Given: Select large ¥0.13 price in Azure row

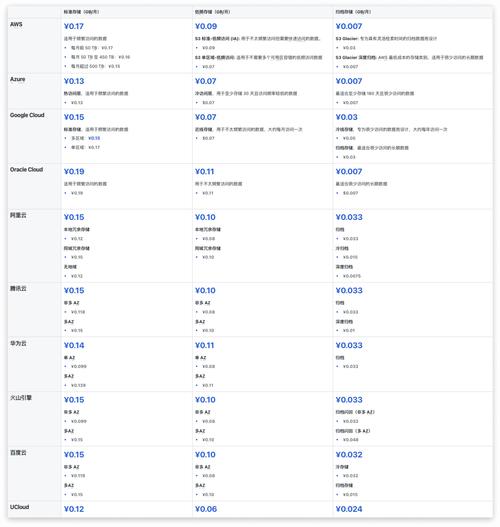Looking at the screenshot, I should coord(74,81).
